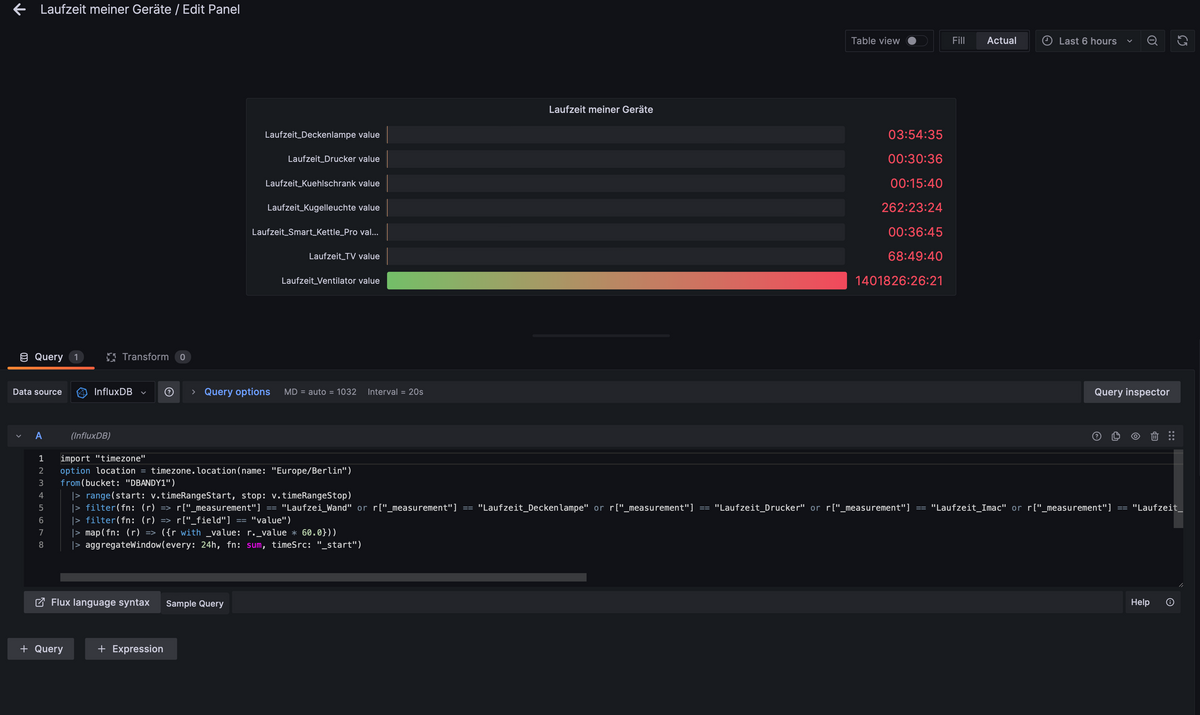
Task: Collapse query row A
Action: pyautogui.click(x=18, y=436)
